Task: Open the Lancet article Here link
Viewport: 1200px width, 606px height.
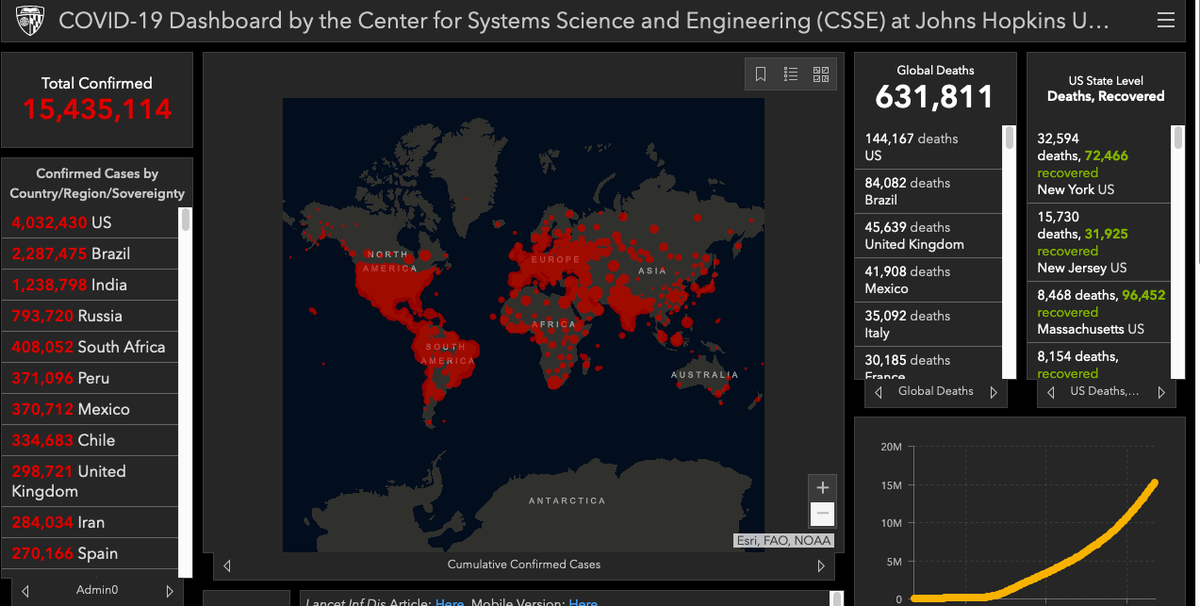Action: (x=450, y=602)
